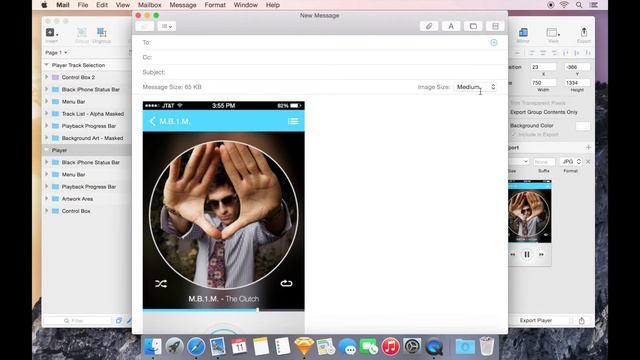Open the photo browser button in Mail
The image size is (640, 360).
tap(473, 26)
